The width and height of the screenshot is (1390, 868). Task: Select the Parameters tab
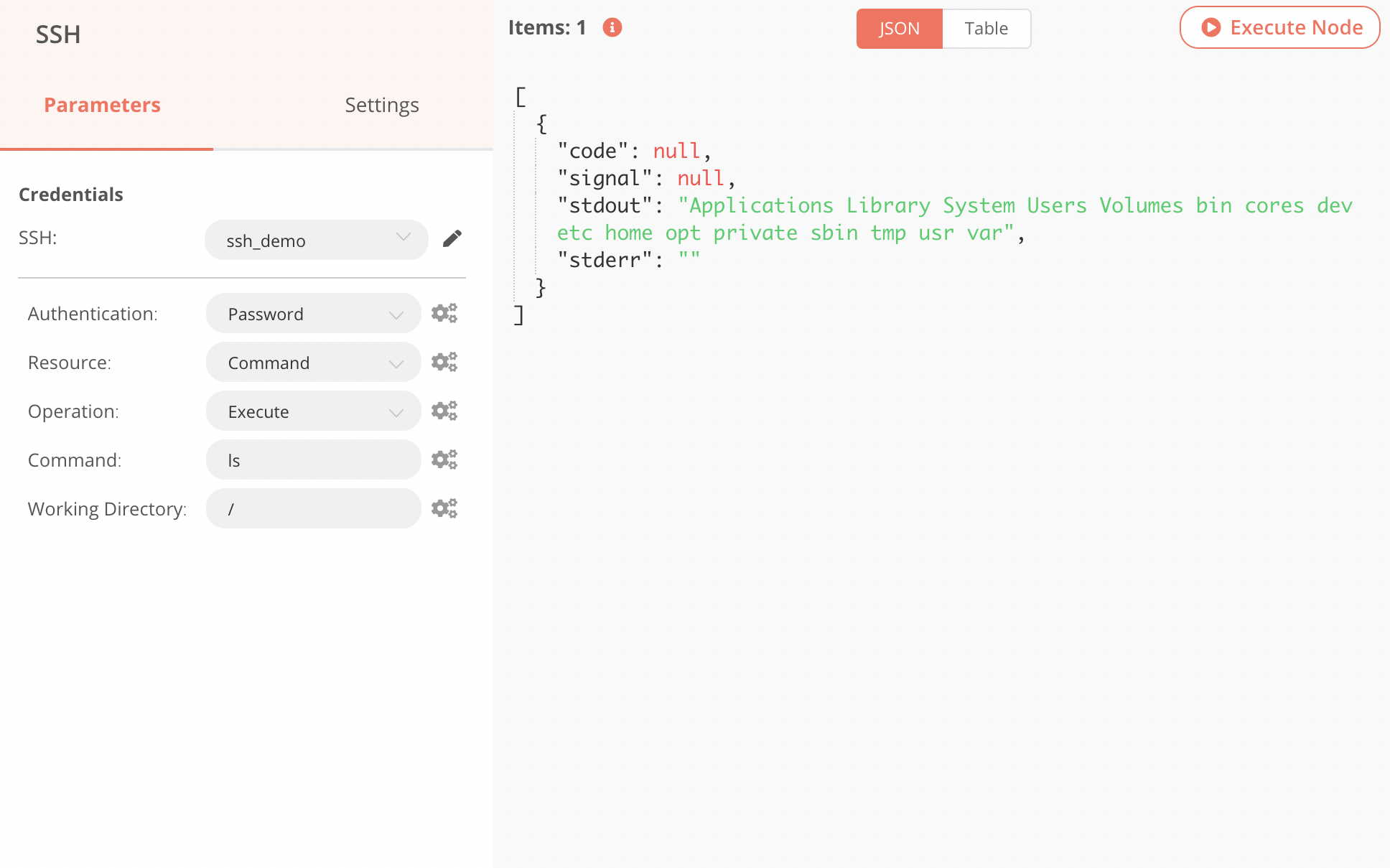(x=102, y=104)
